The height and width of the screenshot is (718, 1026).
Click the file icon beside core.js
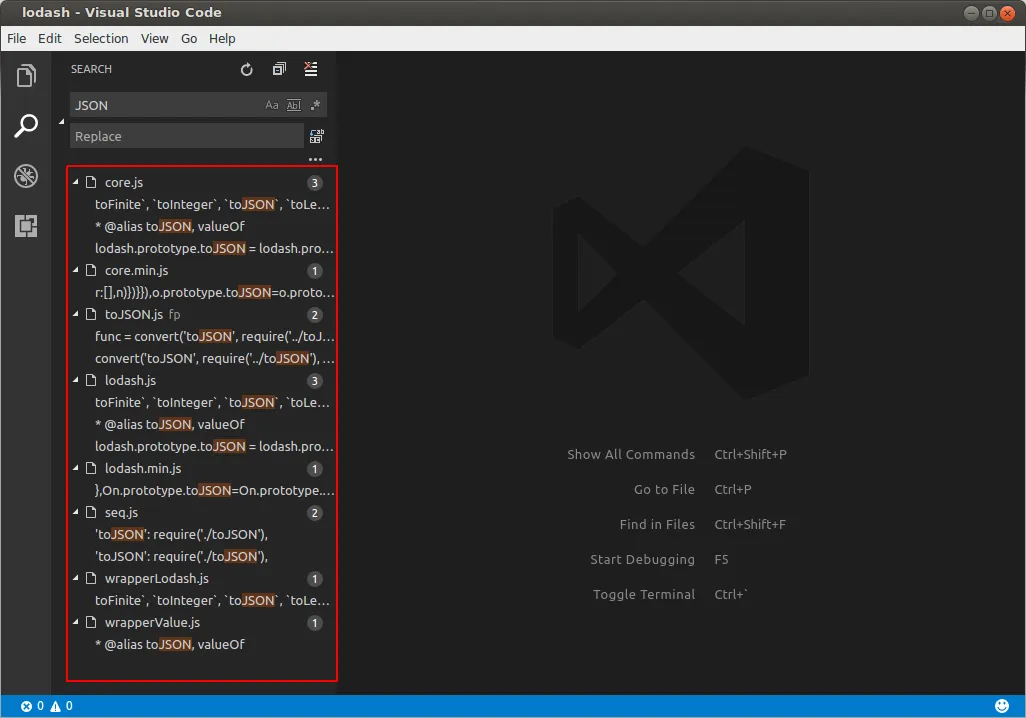pyautogui.click(x=91, y=182)
